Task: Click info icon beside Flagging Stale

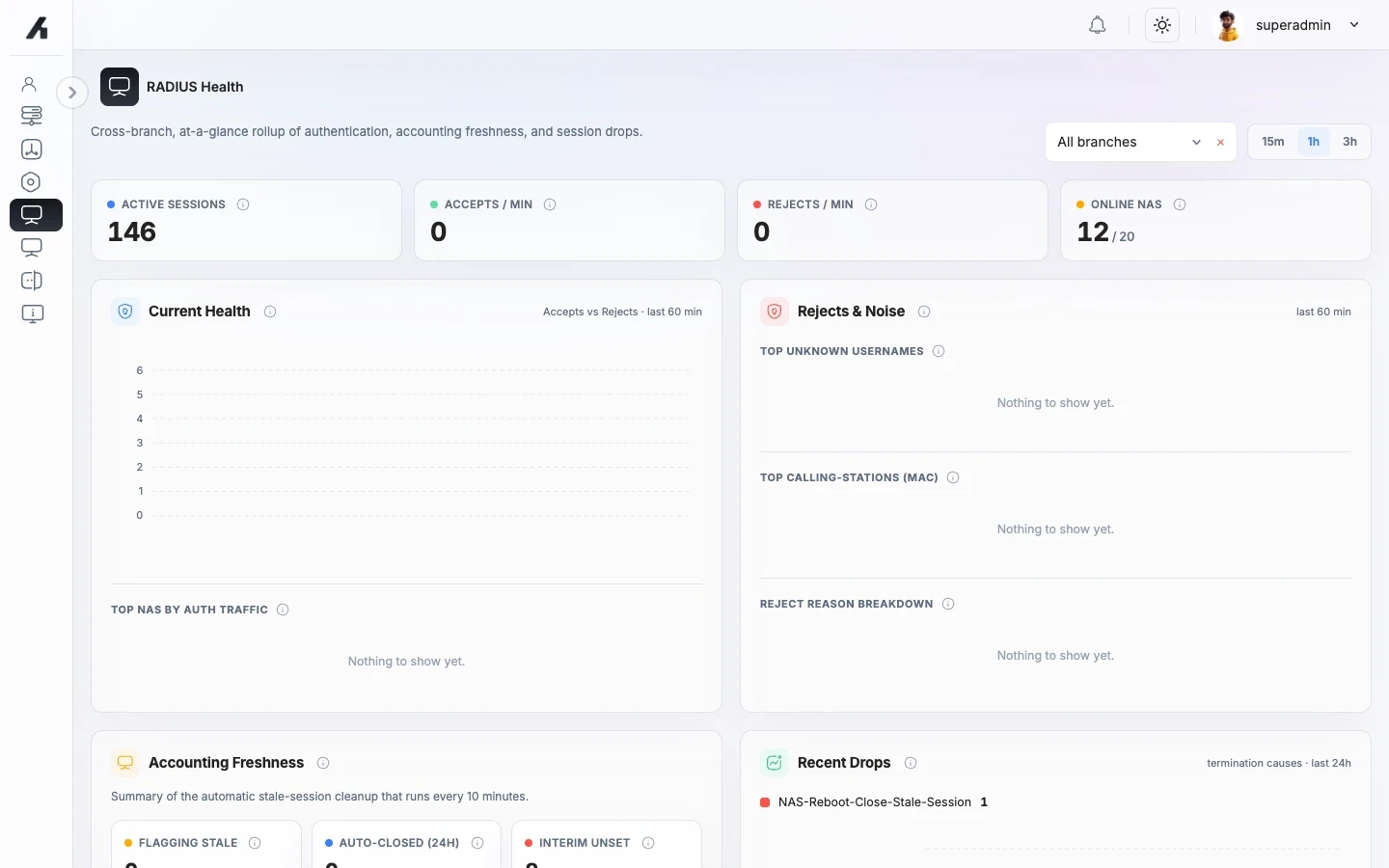Action: pos(255,843)
